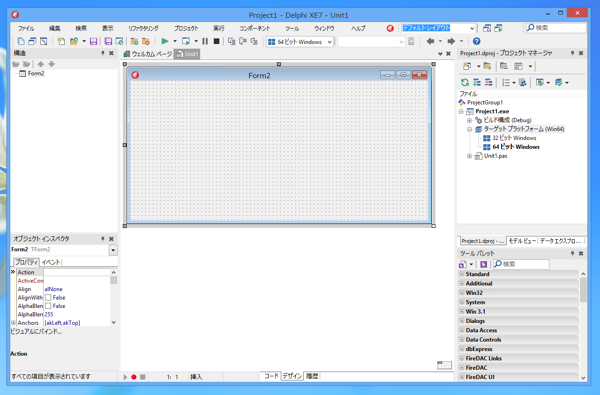
Task: Switch to the イベント tab in Object Inspector
Action: (51, 262)
